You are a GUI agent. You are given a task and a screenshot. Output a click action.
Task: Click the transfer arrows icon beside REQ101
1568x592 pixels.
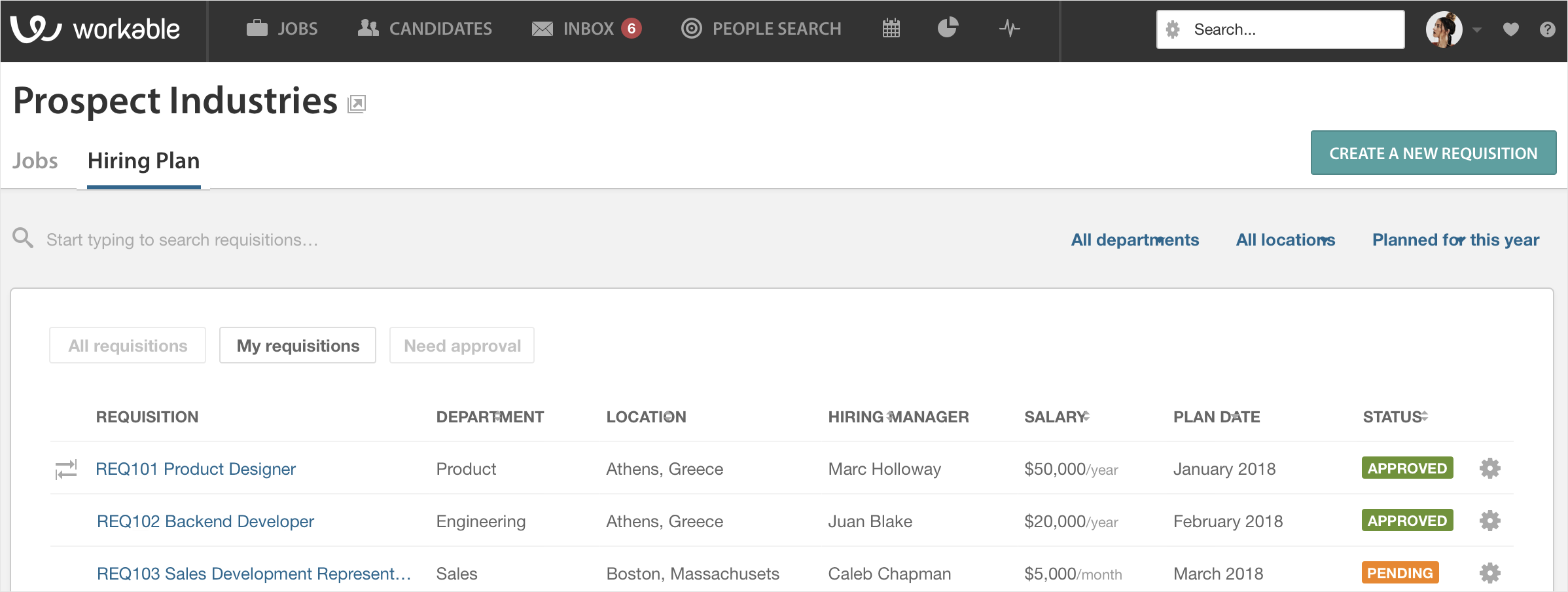click(x=66, y=469)
